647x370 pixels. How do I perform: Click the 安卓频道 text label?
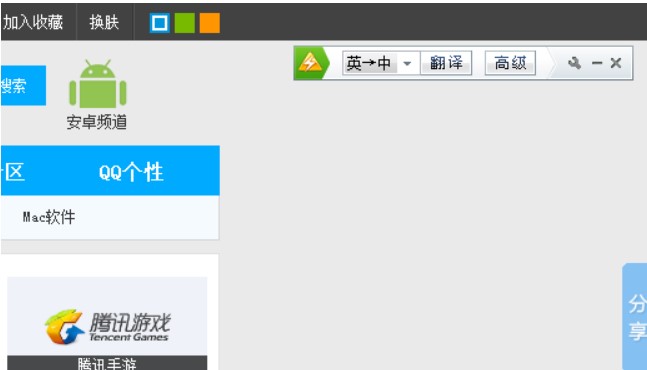pyautogui.click(x=97, y=122)
